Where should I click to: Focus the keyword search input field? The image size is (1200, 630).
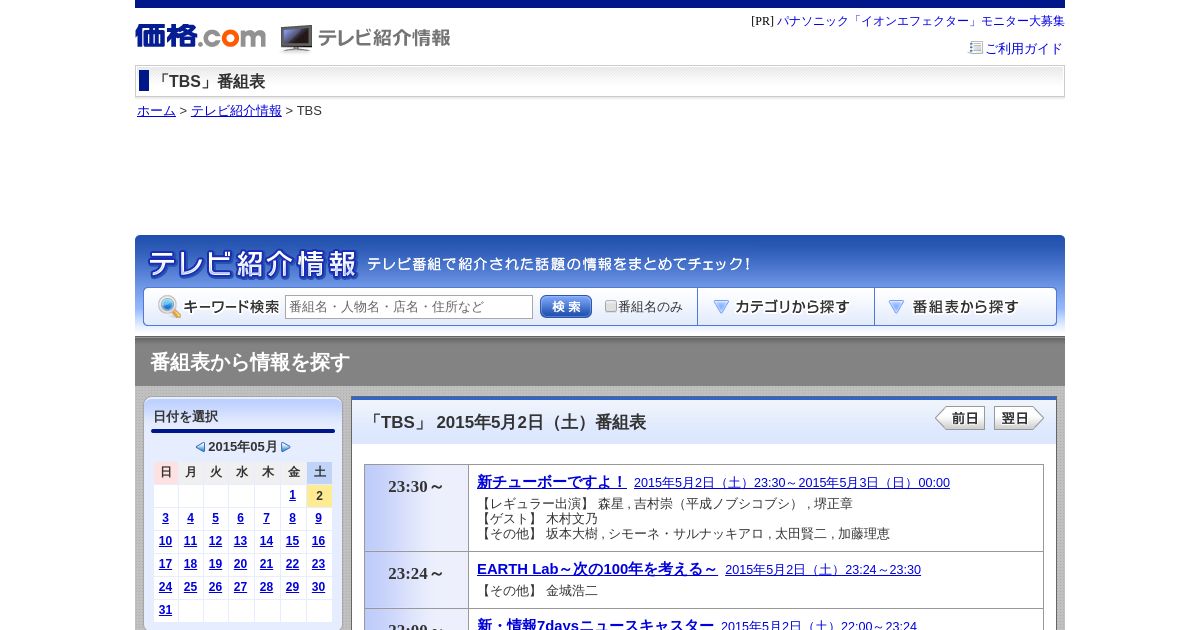409,307
